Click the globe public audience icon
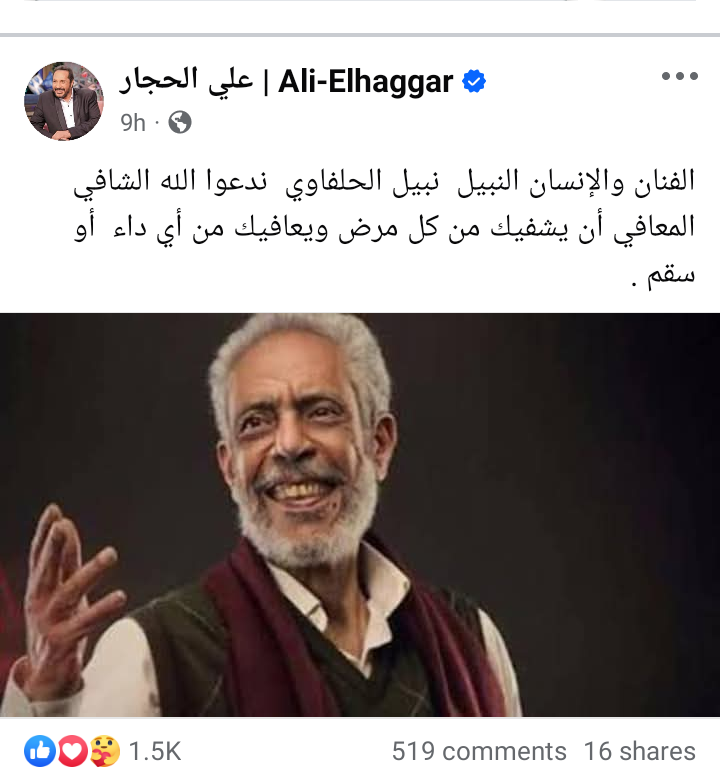The height and width of the screenshot is (782, 720). click(x=180, y=122)
